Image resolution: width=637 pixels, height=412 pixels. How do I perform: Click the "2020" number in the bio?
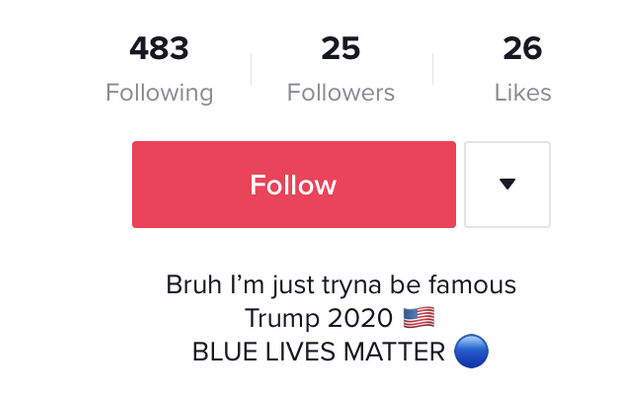(360, 318)
